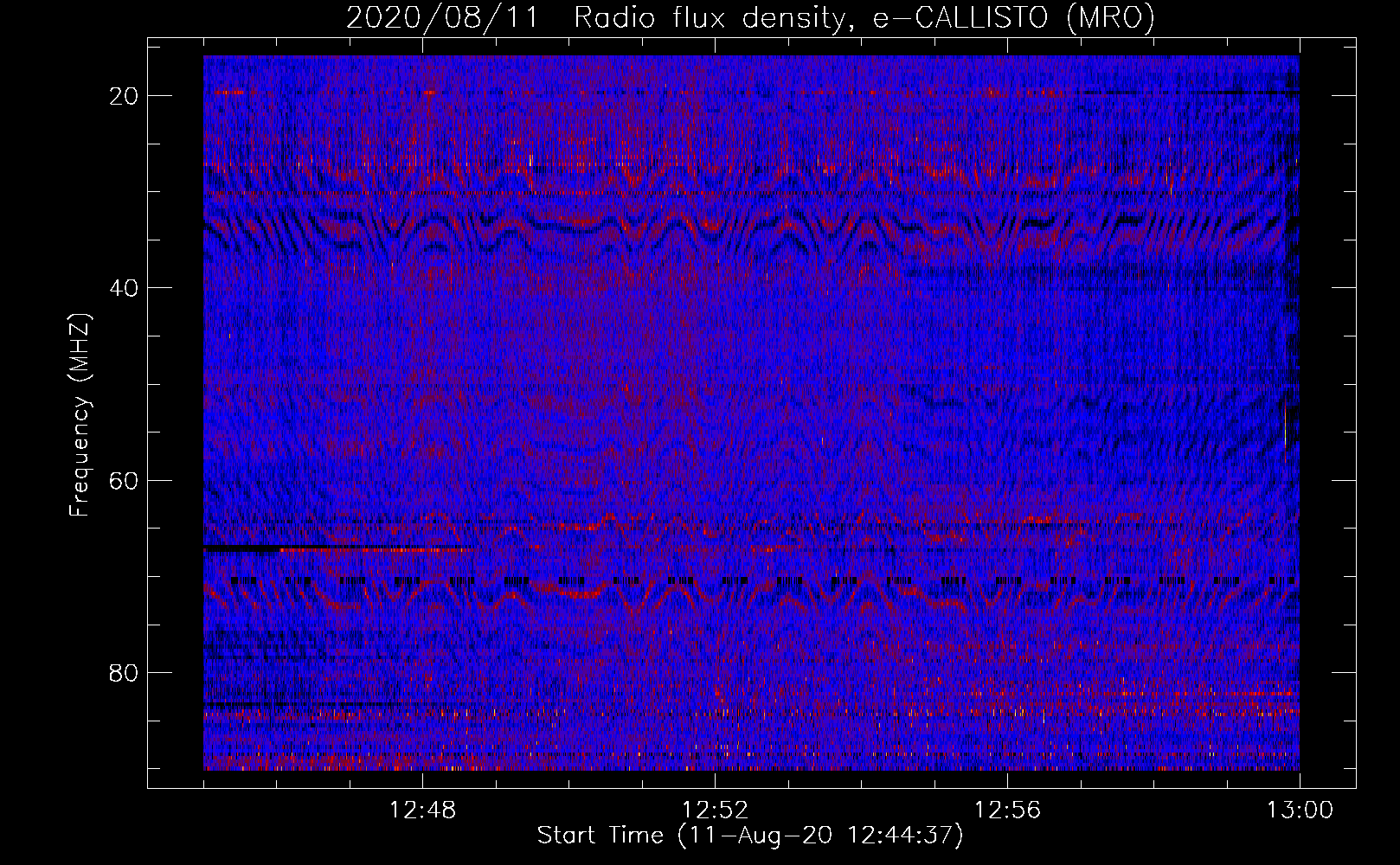
Task: Click the 80 frequency tick label
Action: coord(125,672)
